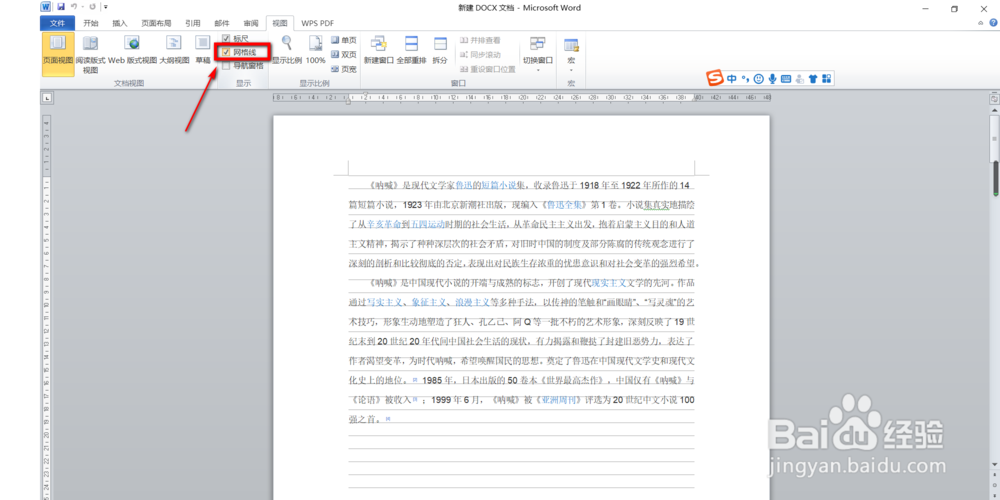Toggle the 中 Chinese/English input mode
1000x500 pixels.
click(732, 78)
